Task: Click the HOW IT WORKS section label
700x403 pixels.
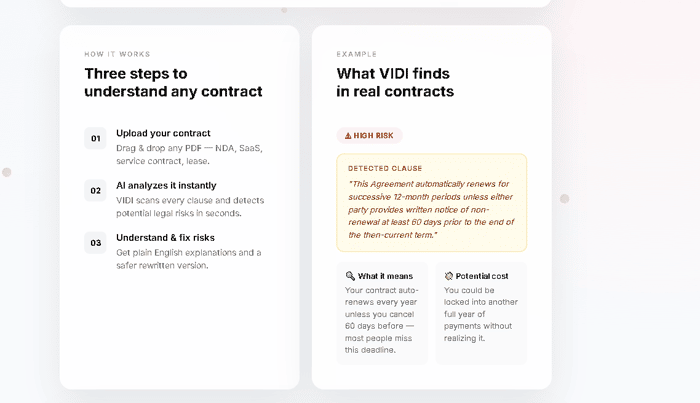Action: click(x=117, y=54)
